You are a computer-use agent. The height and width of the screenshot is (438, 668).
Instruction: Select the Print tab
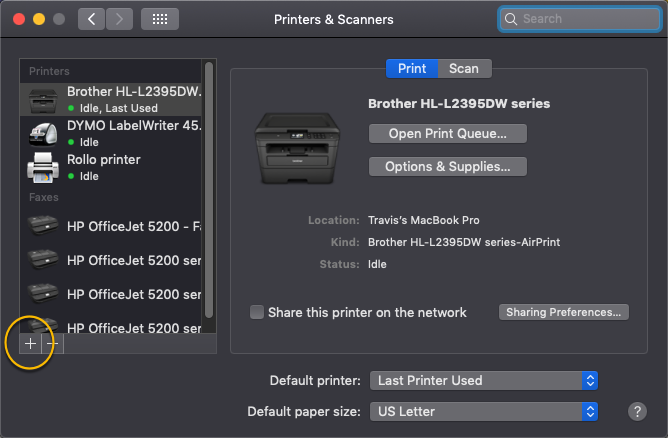click(x=412, y=69)
